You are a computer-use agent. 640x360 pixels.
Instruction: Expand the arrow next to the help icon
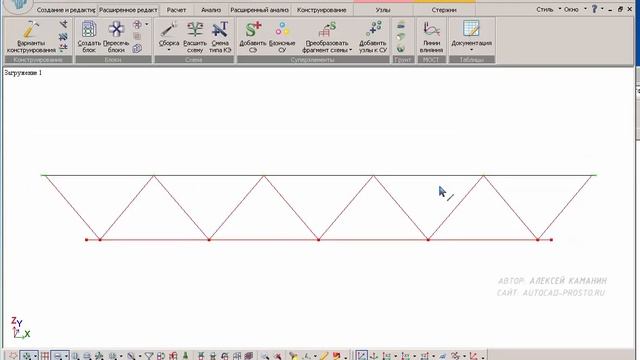602,9
